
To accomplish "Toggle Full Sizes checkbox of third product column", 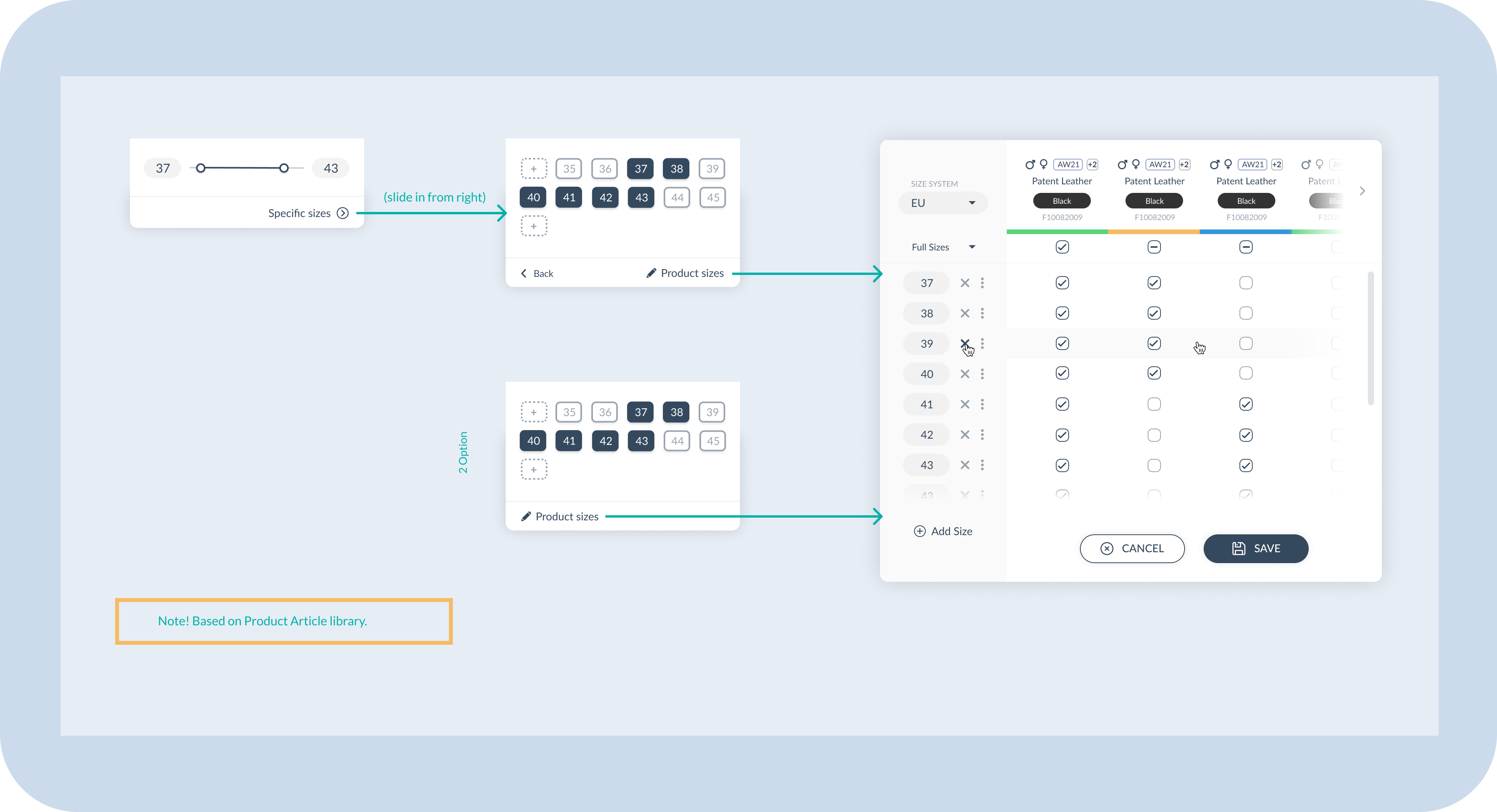I will point(1245,247).
